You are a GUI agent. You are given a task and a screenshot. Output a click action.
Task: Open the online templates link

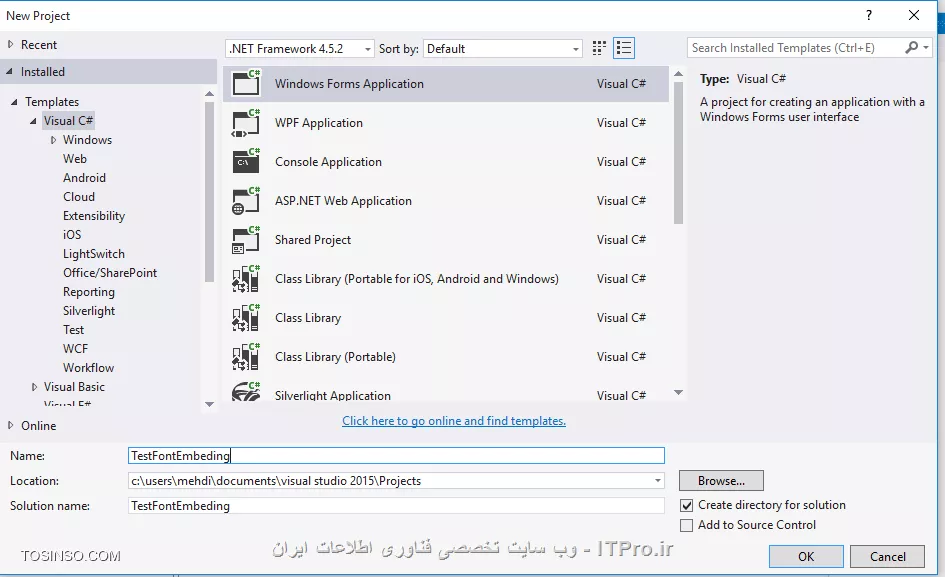point(454,421)
